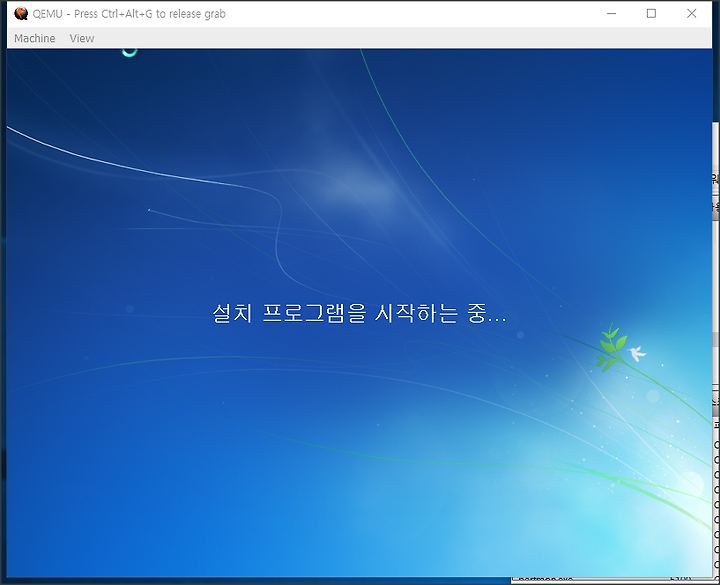Screen dimensions: 720x585
Task: Open the Machine menu
Action: coord(34,38)
